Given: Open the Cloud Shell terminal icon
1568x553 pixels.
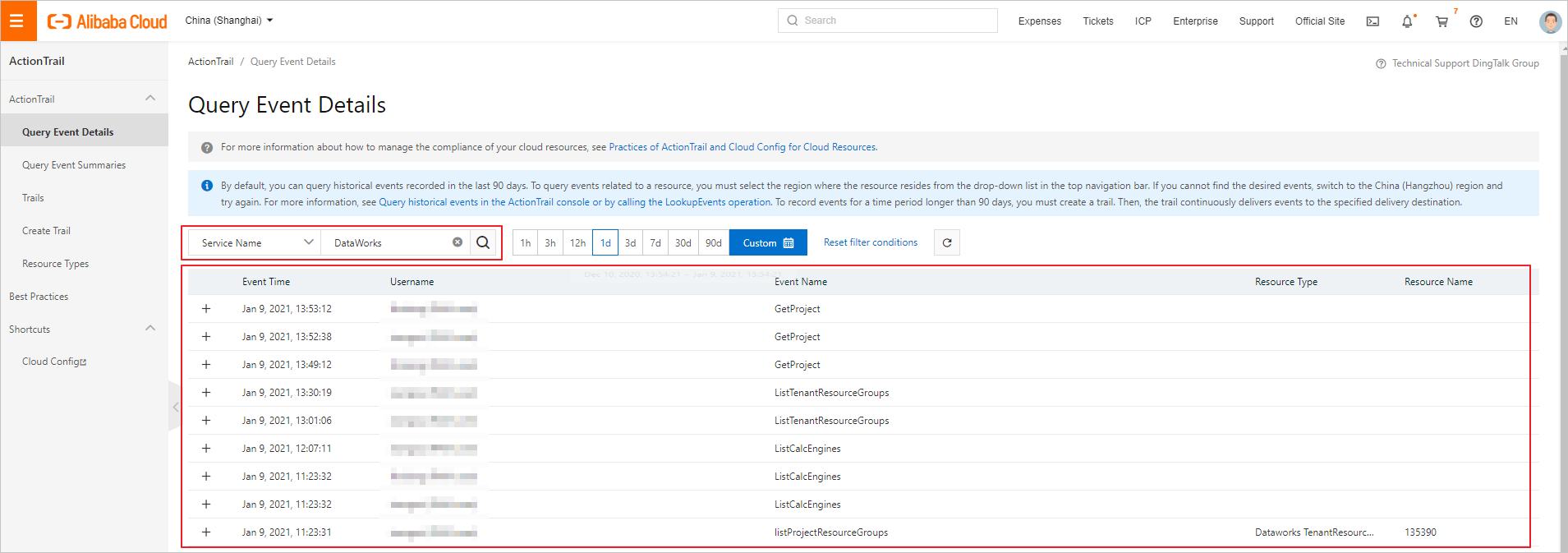Looking at the screenshot, I should [x=1373, y=21].
